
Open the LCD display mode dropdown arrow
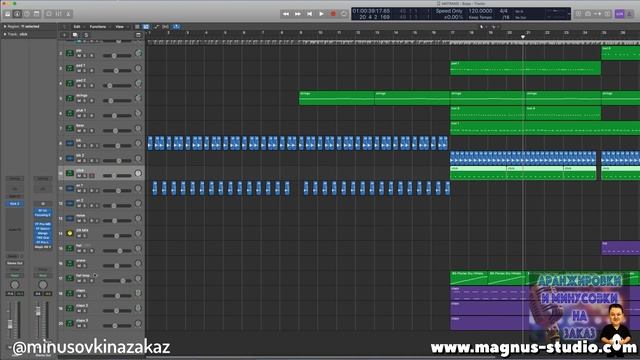[x=569, y=14]
